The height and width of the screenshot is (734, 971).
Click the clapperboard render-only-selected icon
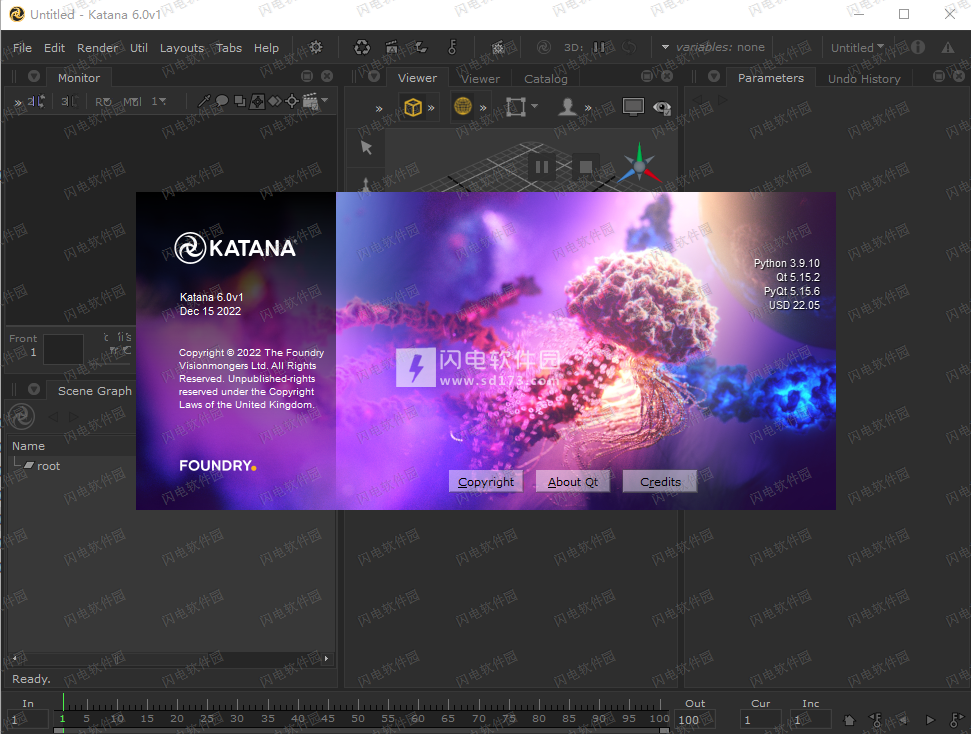coord(391,47)
